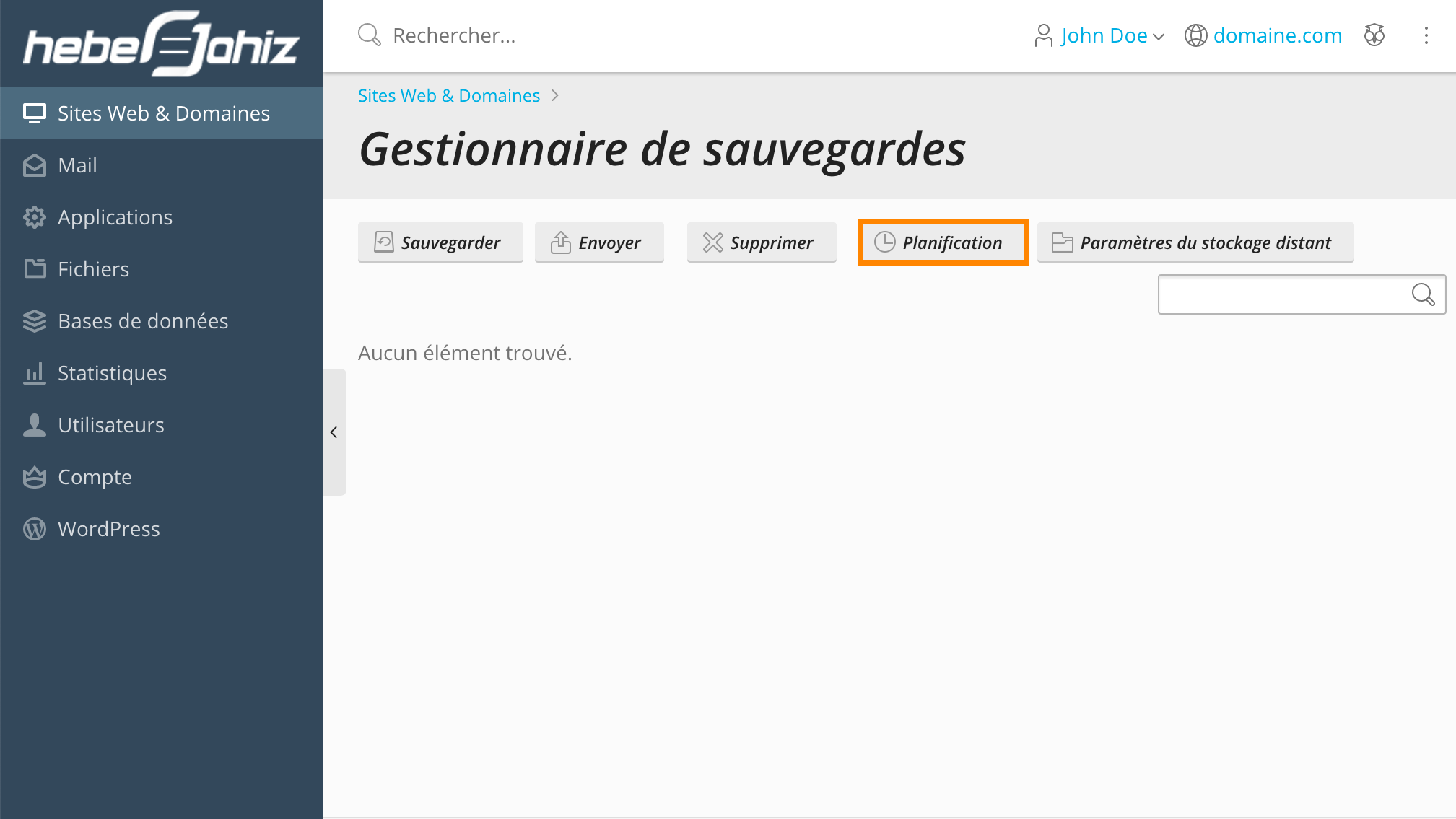Open Statistiques in the sidebar
Image resolution: width=1456 pixels, height=819 pixels.
[162, 373]
